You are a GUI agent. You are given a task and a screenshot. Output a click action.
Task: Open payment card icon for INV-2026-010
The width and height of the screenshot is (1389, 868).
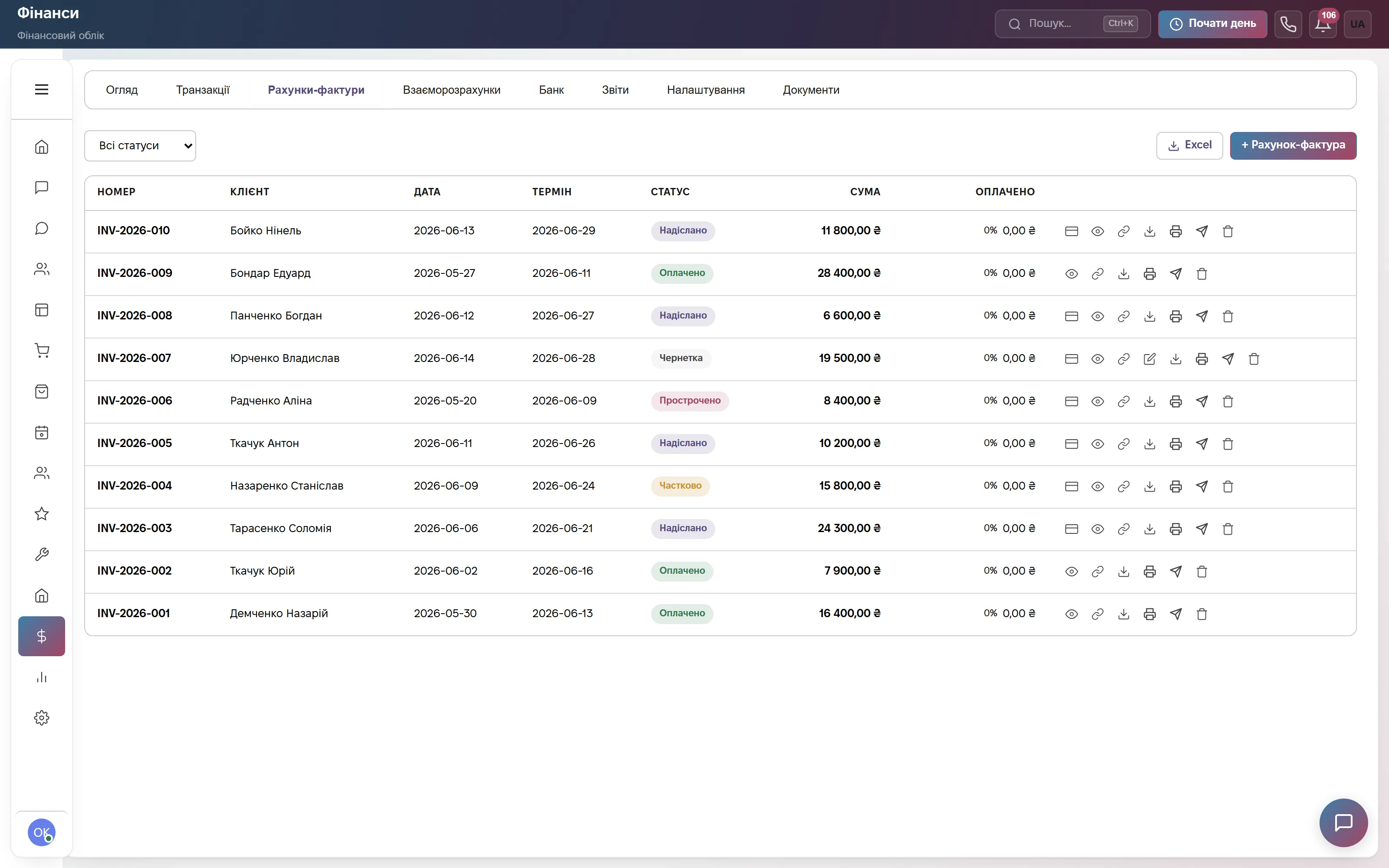coord(1071,231)
